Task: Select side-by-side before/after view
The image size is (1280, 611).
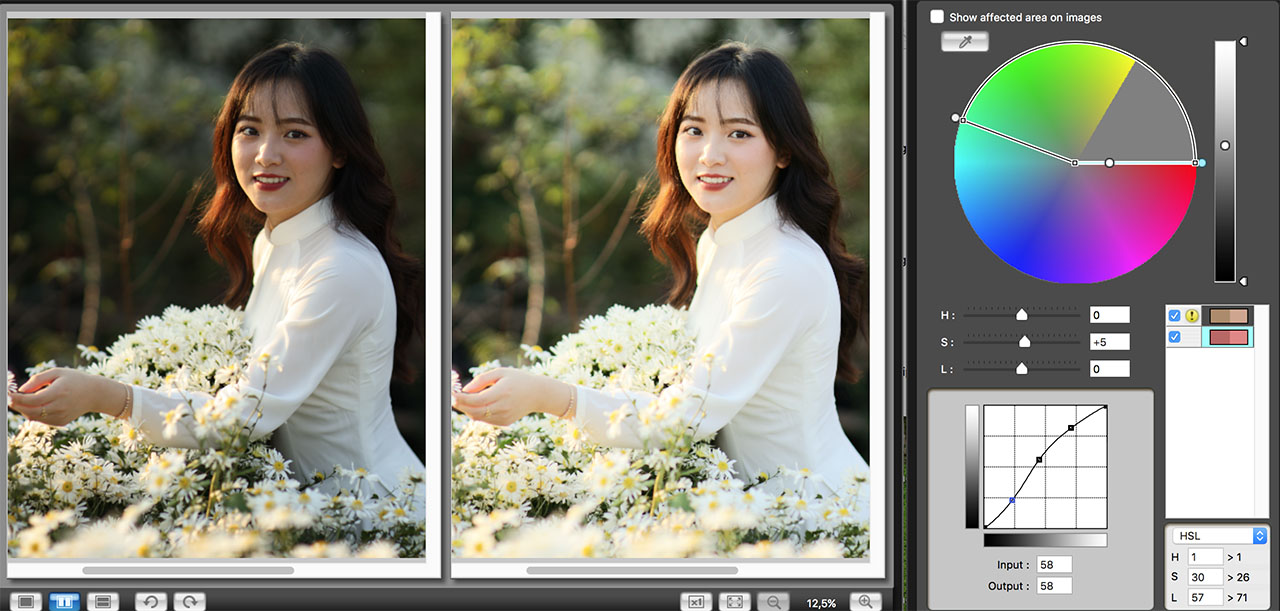Action: click(x=64, y=601)
